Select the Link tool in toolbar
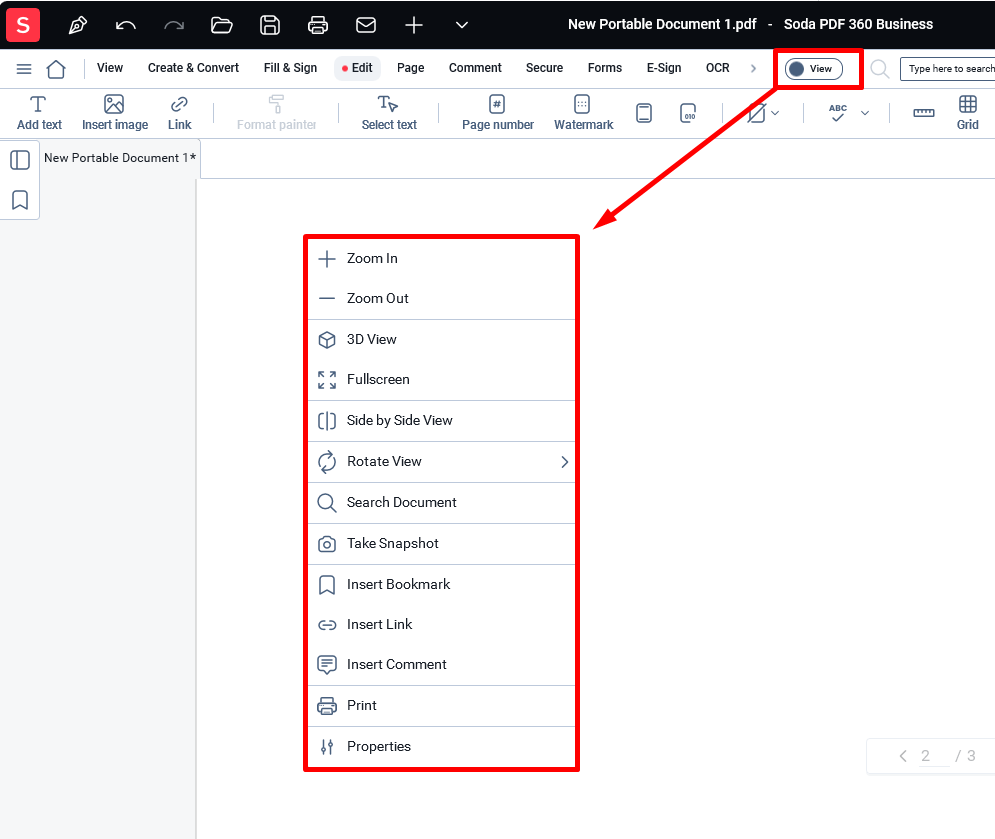The width and height of the screenshot is (995, 839). (180, 113)
